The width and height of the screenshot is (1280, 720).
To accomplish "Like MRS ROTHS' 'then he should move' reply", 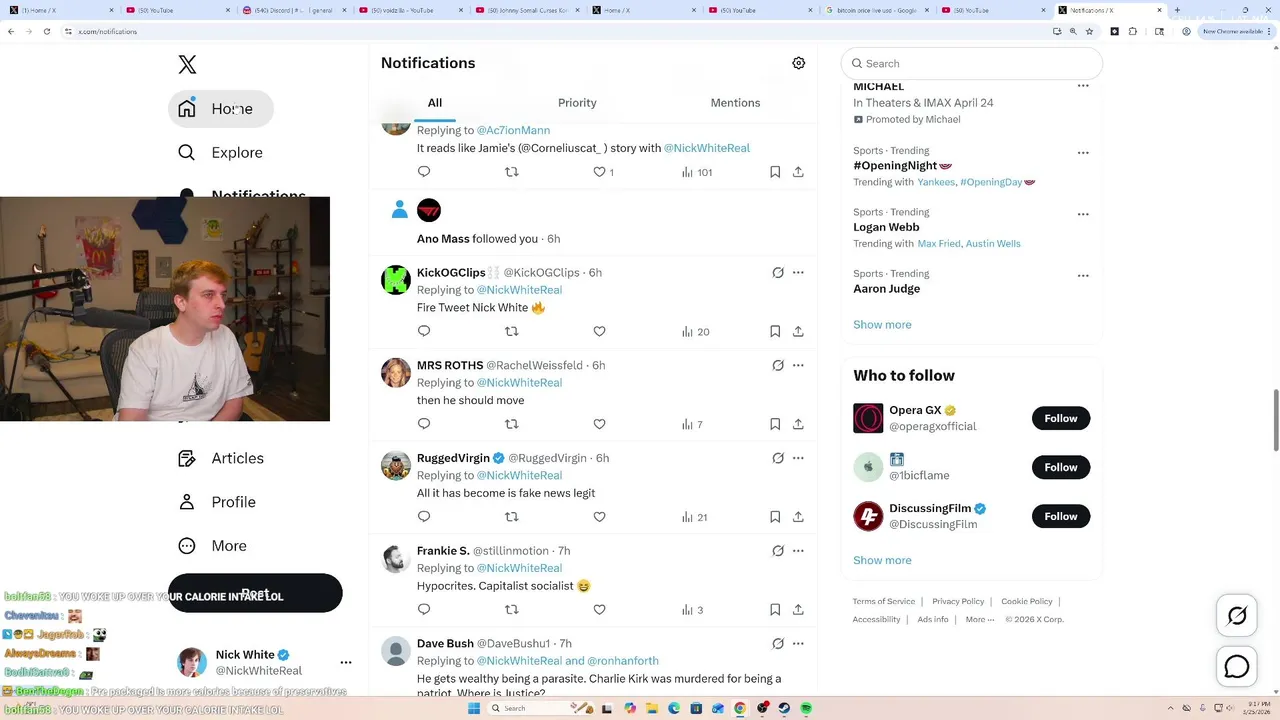I will click(x=599, y=424).
